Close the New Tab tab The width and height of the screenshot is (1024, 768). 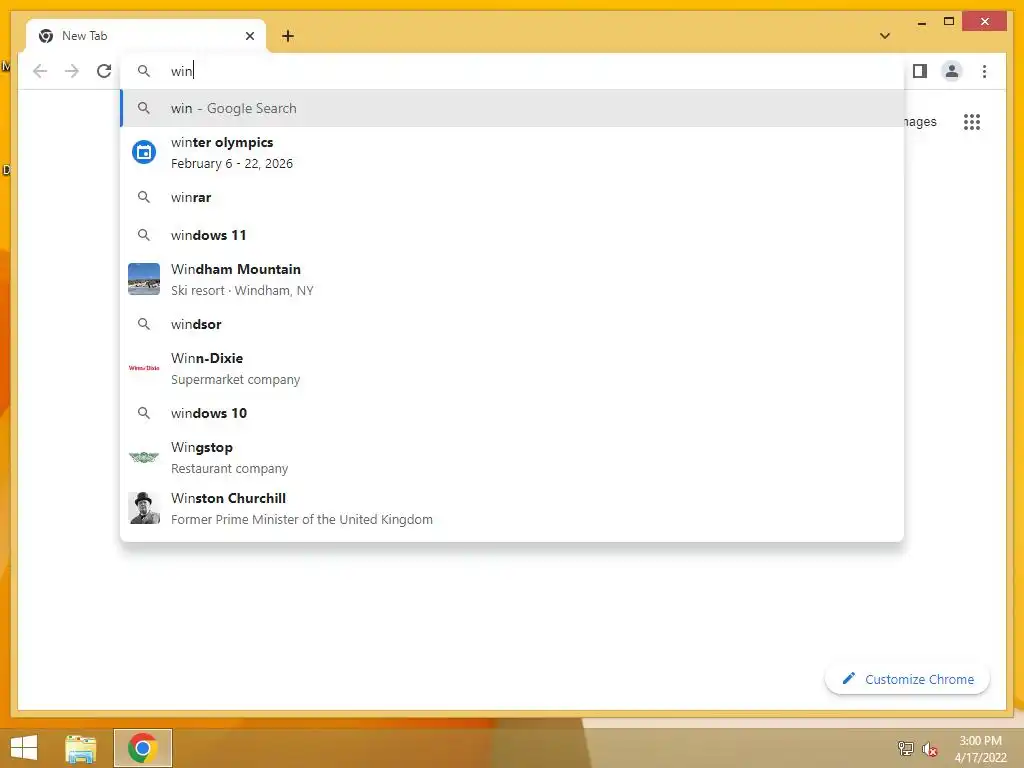249,36
